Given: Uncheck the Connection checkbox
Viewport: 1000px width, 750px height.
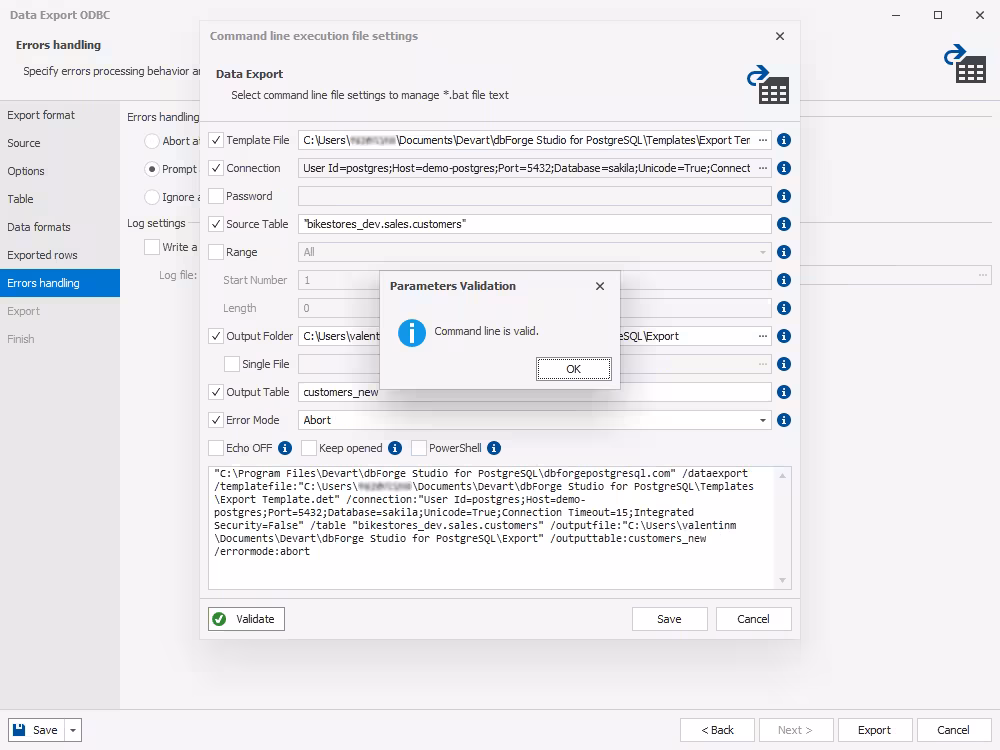Looking at the screenshot, I should point(216,168).
